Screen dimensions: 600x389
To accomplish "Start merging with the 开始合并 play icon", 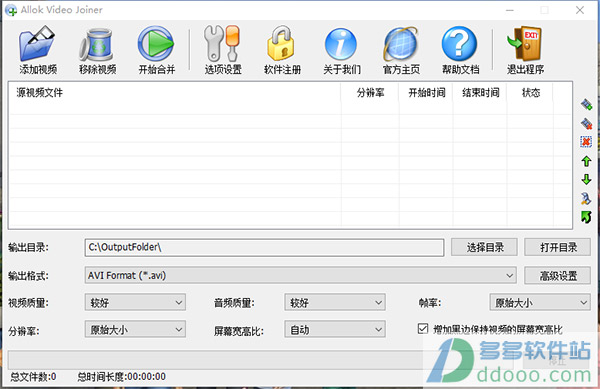I will (156, 44).
